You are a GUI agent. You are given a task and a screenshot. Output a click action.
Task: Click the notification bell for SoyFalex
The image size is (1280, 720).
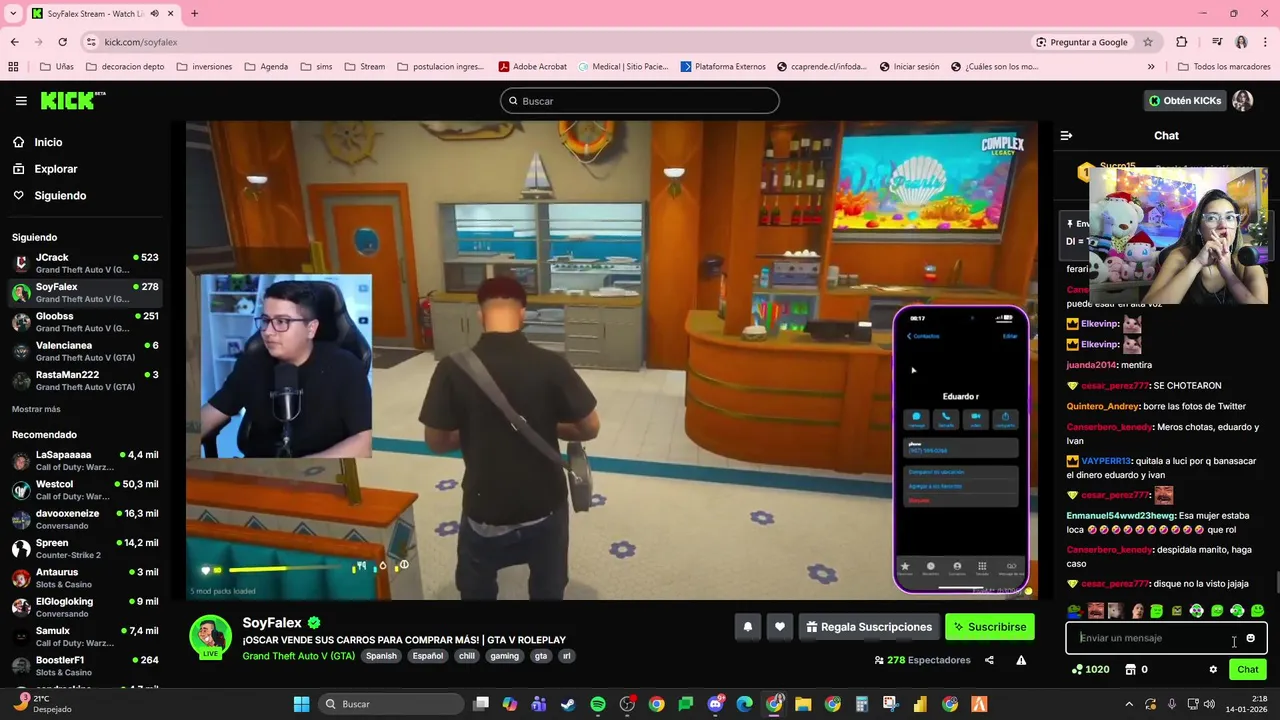pyautogui.click(x=747, y=627)
